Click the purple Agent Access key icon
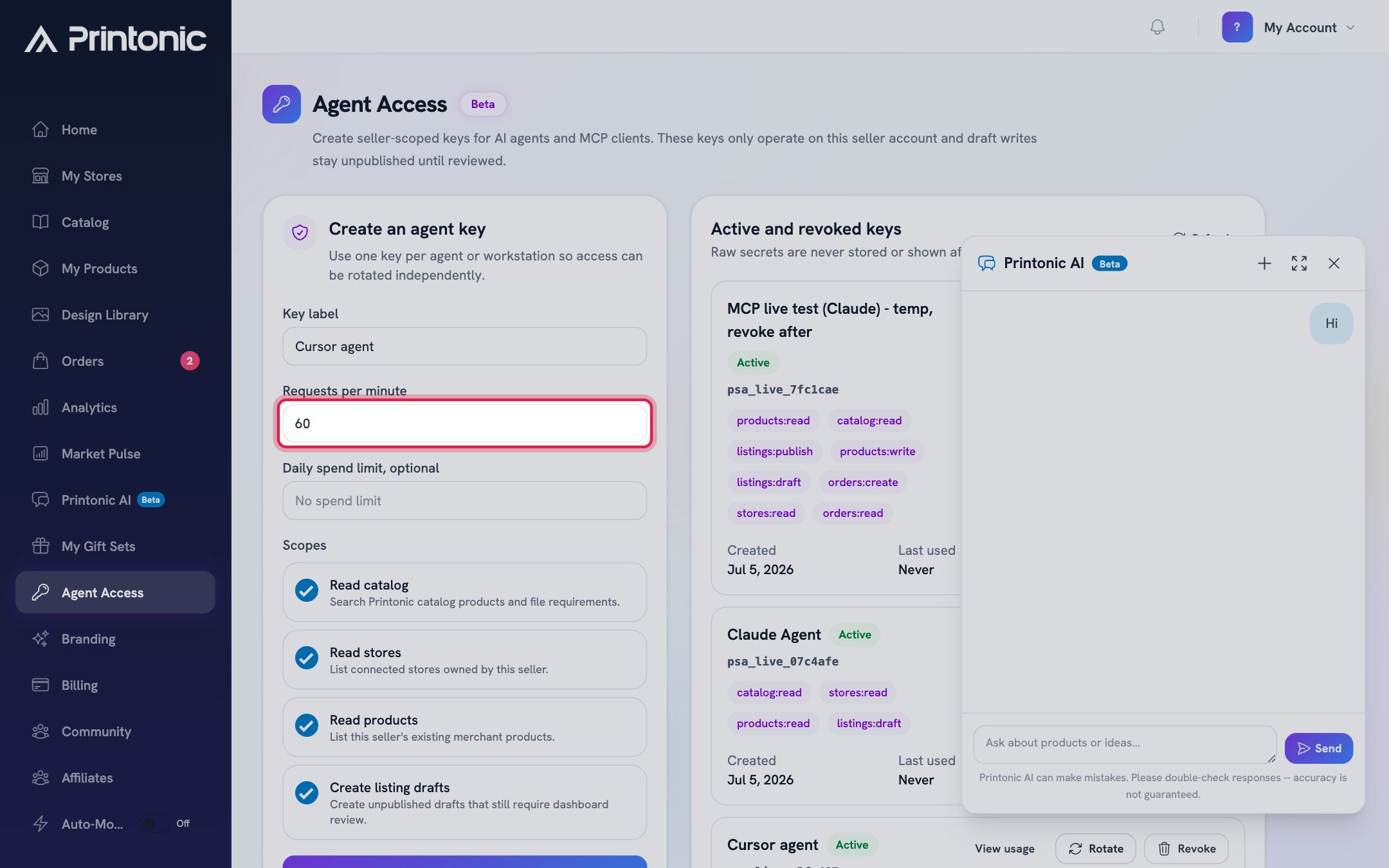Viewport: 1389px width, 868px height. coord(282,104)
